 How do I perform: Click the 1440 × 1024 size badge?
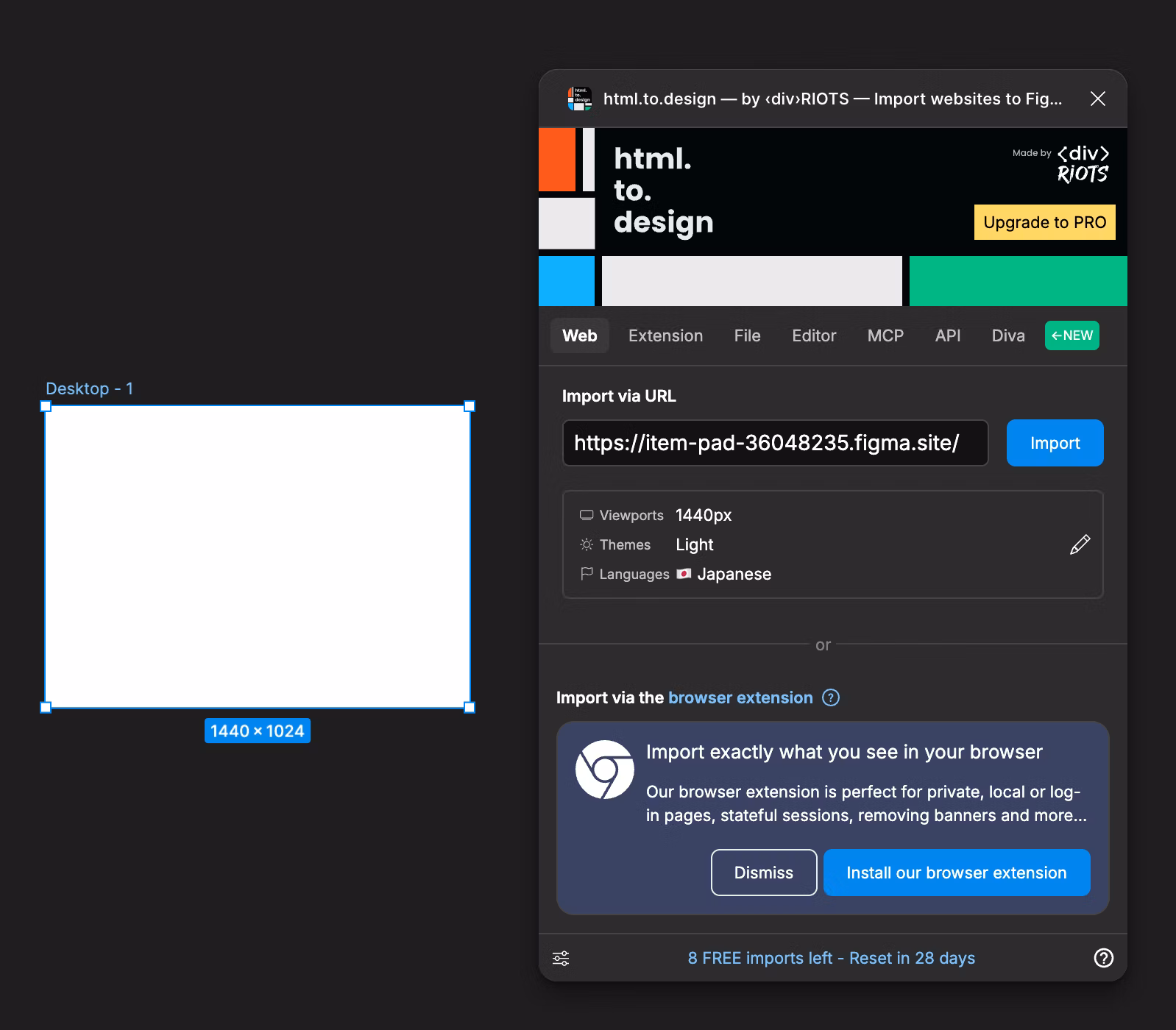[x=258, y=731]
